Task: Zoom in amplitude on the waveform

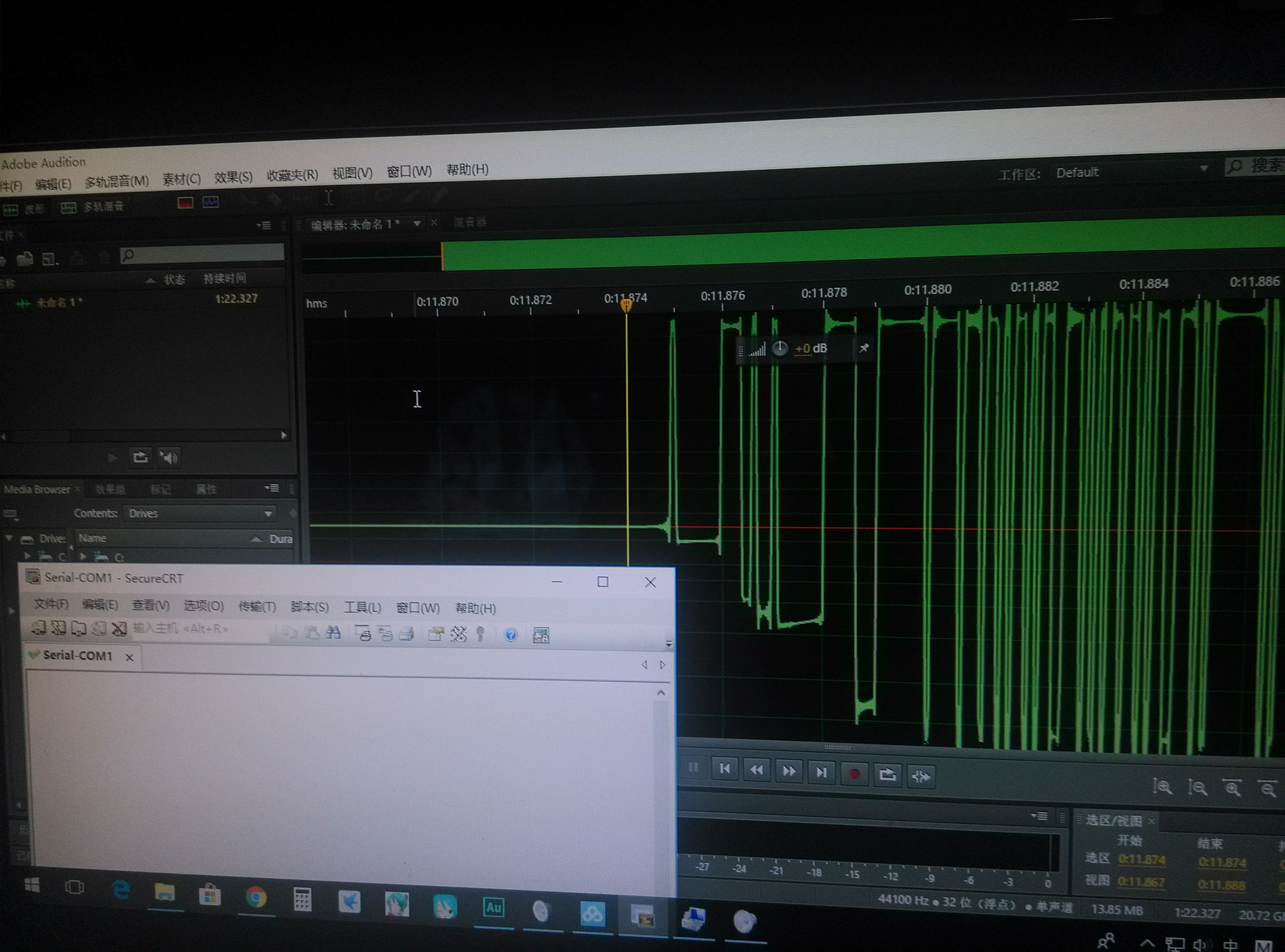Action: (x=1162, y=786)
